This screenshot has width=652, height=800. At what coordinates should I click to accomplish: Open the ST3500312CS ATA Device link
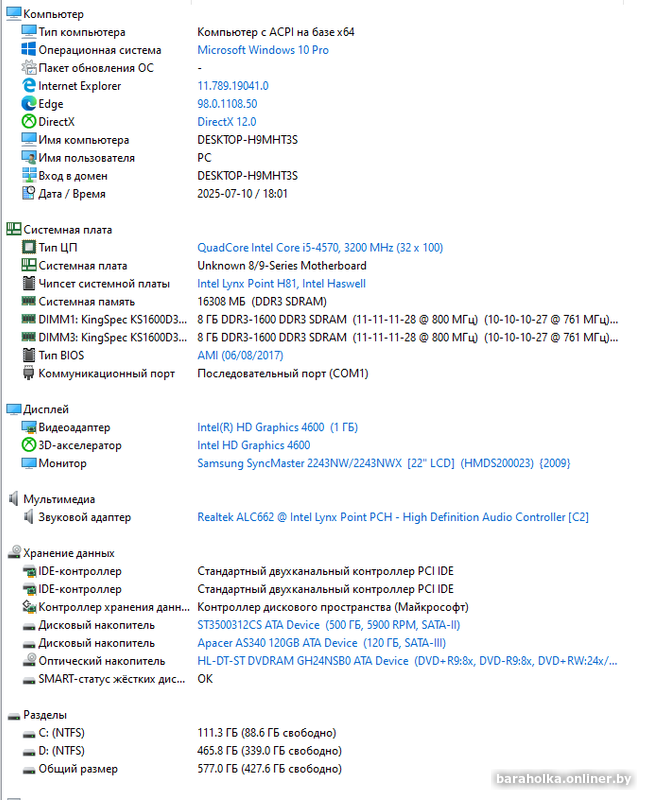point(329,624)
